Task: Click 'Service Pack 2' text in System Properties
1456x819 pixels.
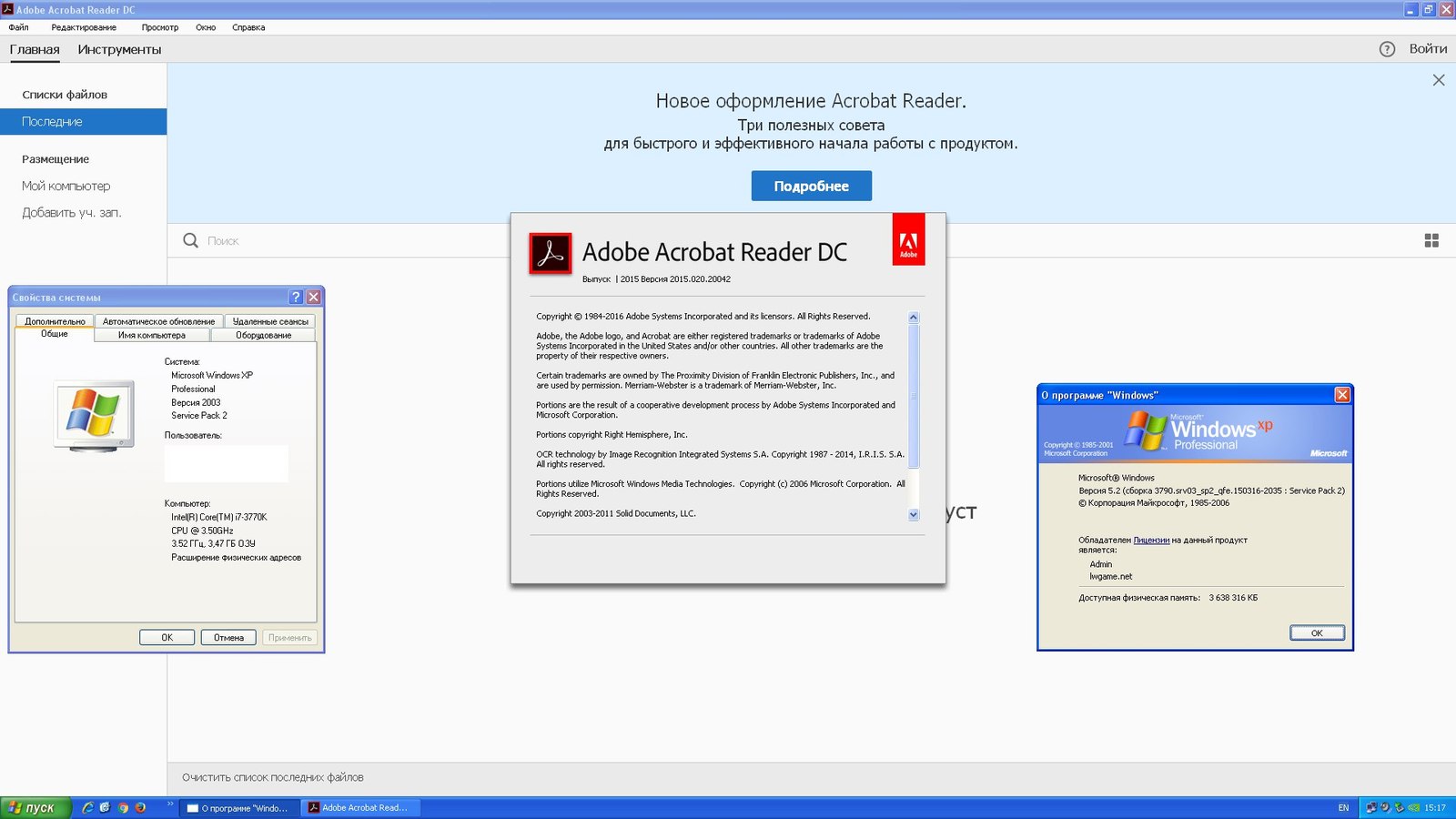Action: click(x=199, y=415)
